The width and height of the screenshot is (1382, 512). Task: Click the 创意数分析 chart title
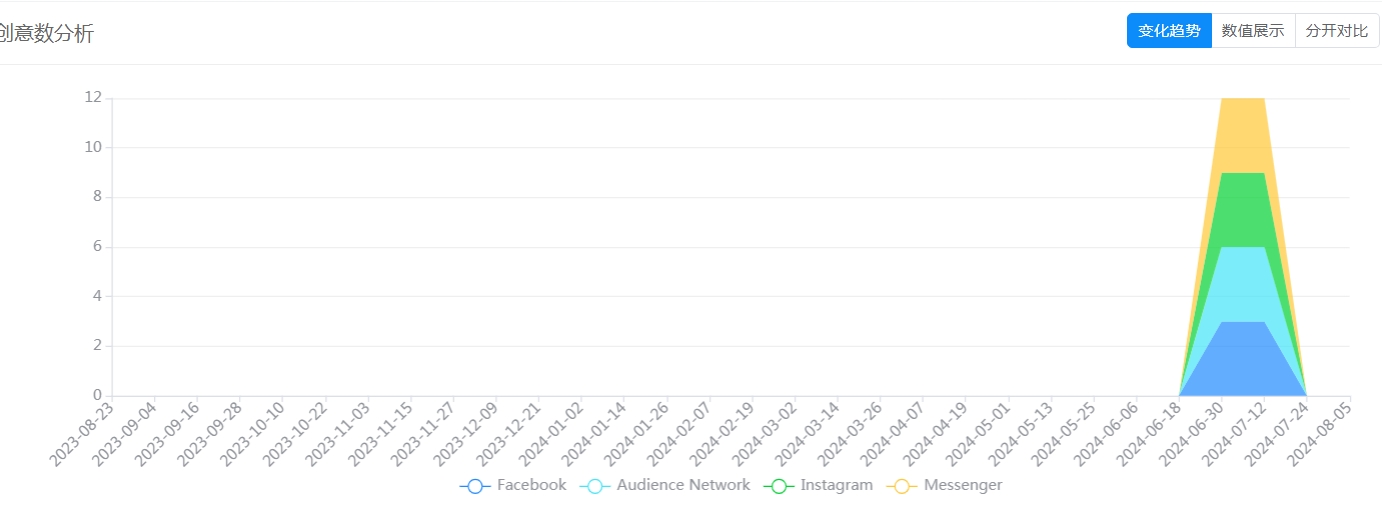click(46, 34)
